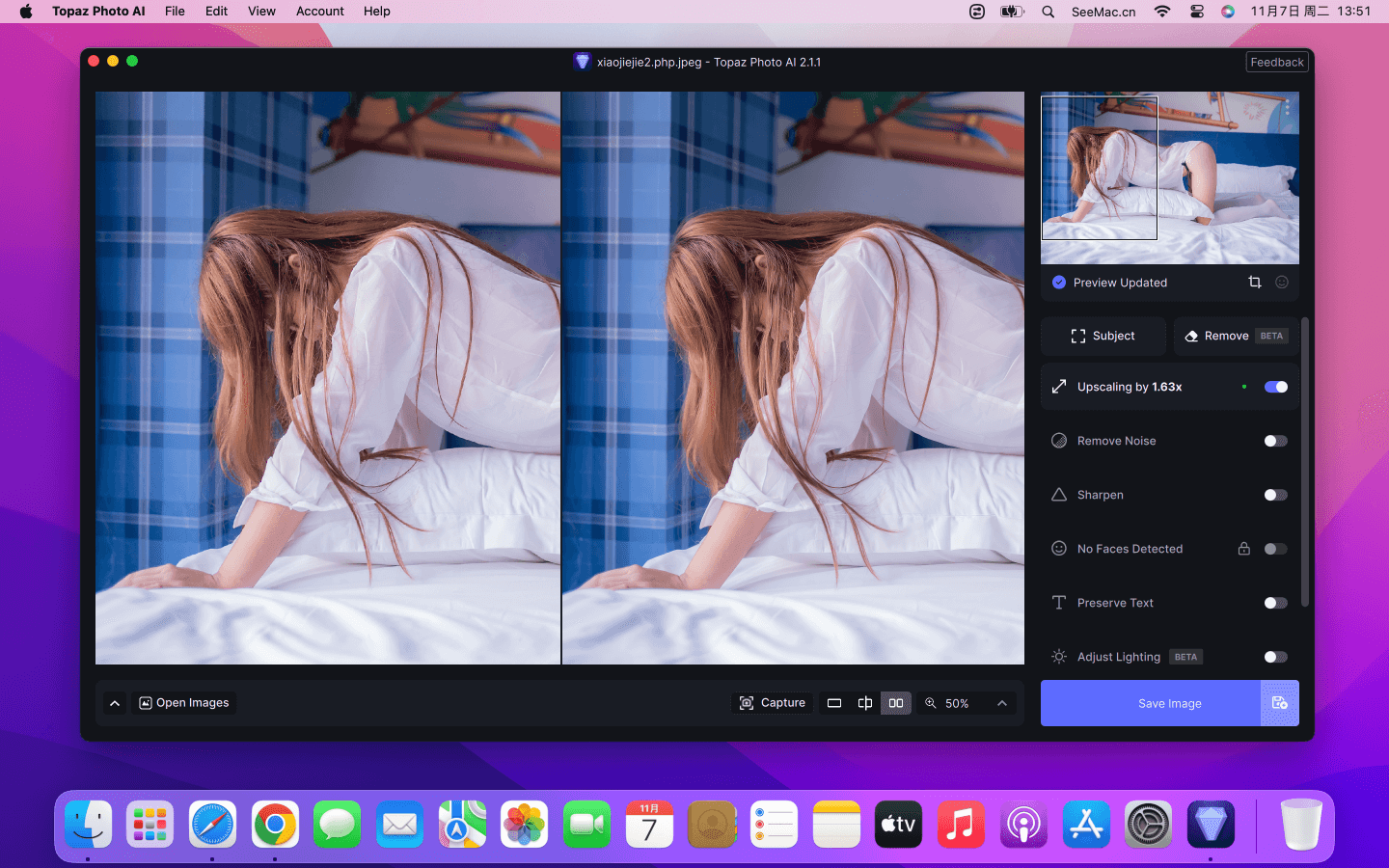Expand the Preserve Text settings row
This screenshot has height=868, width=1389.
(x=1115, y=603)
